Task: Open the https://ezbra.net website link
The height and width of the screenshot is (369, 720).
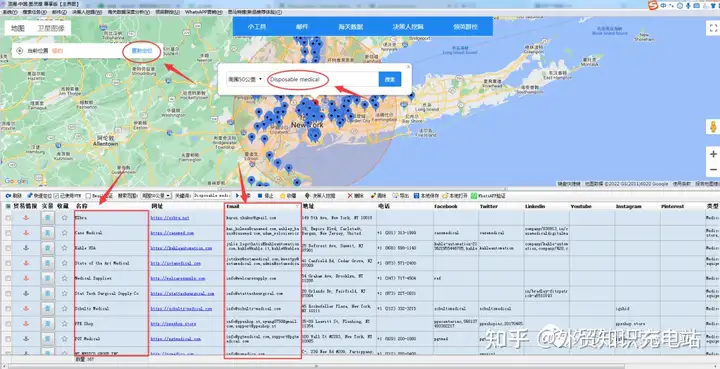Action: (170, 218)
